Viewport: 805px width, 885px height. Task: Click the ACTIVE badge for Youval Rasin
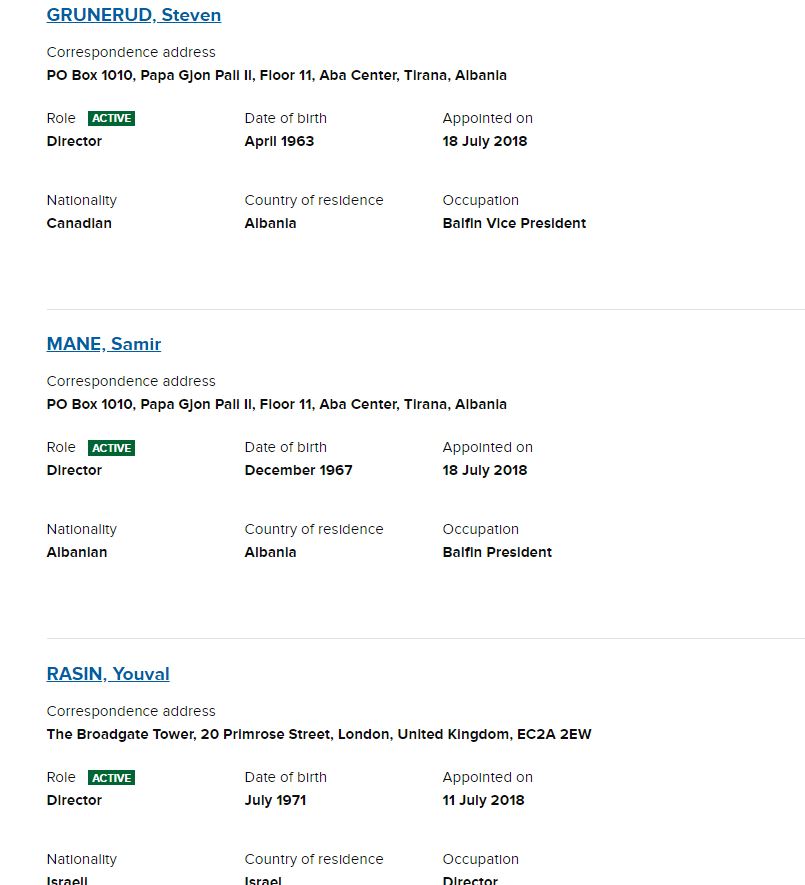pyautogui.click(x=111, y=778)
